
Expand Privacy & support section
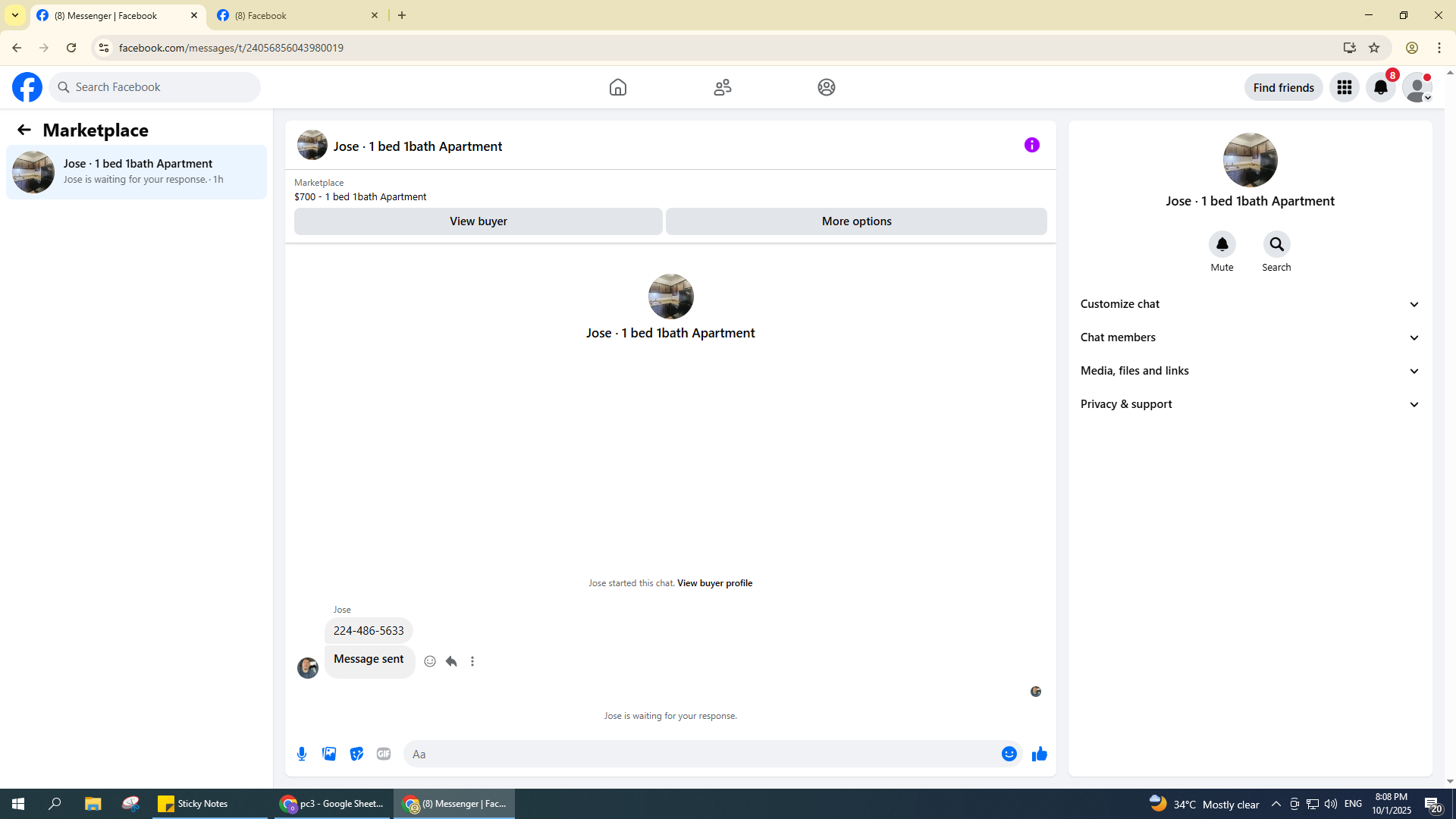[1250, 404]
